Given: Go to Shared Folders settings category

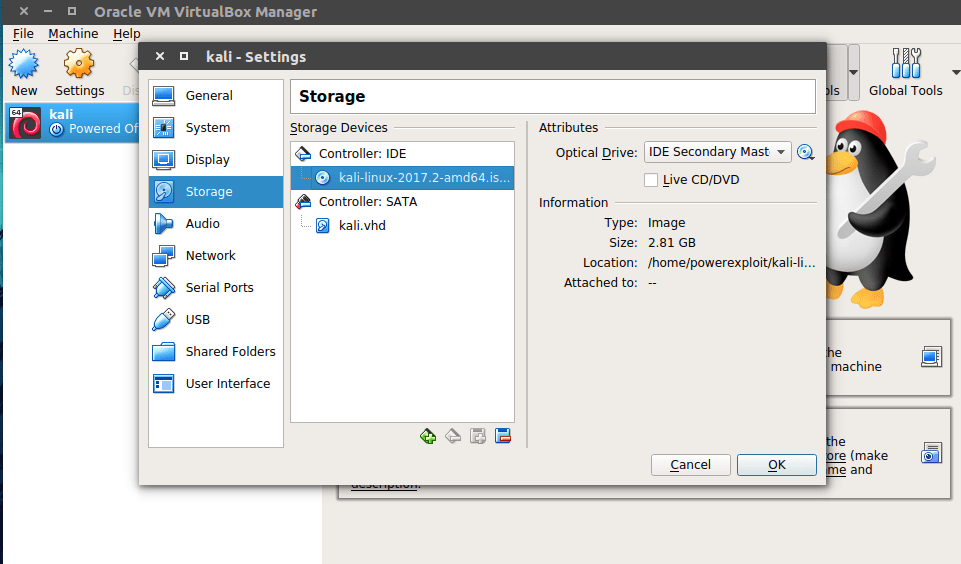Looking at the screenshot, I should click(216, 351).
